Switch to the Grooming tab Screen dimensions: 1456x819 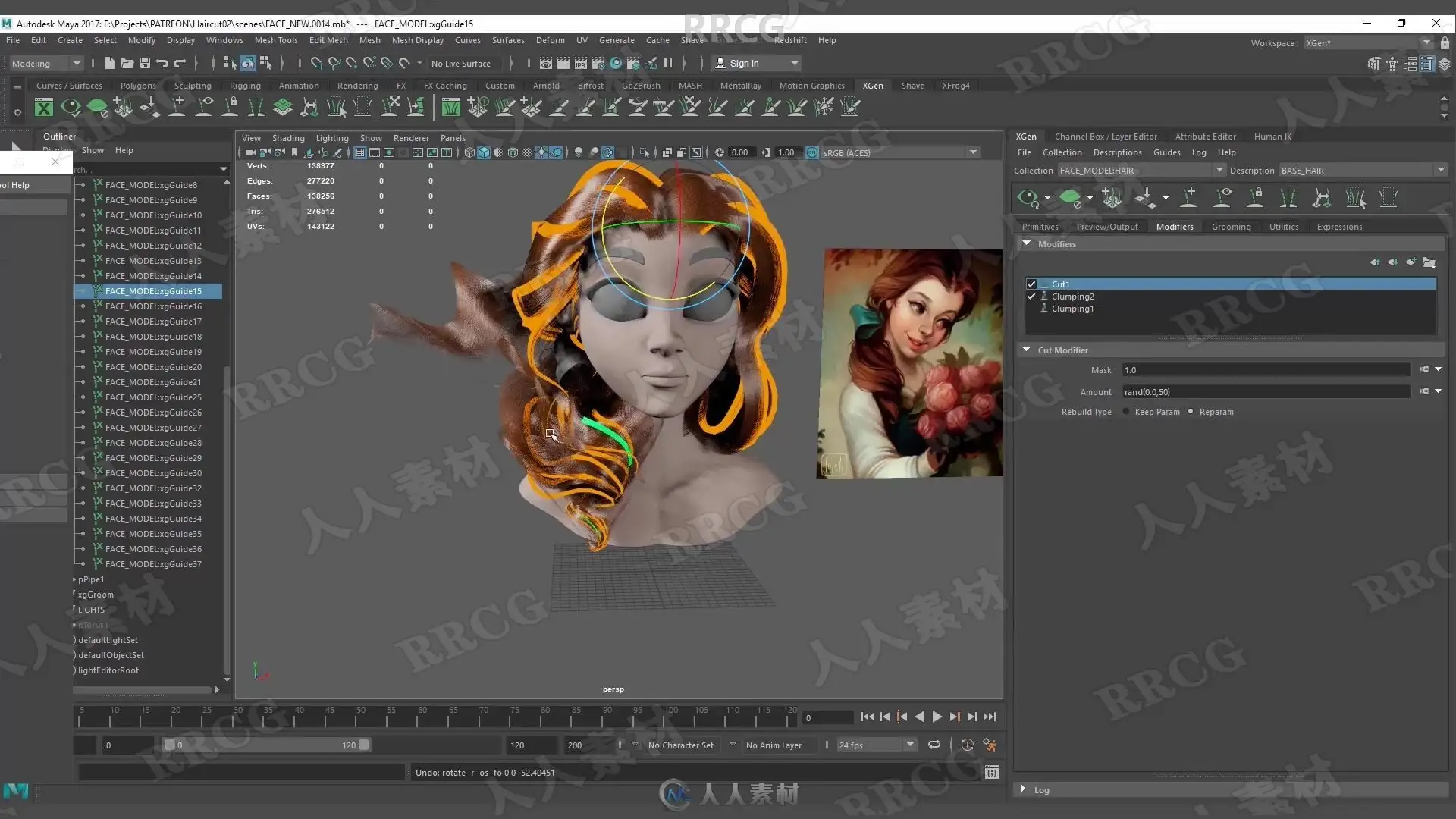(1231, 227)
